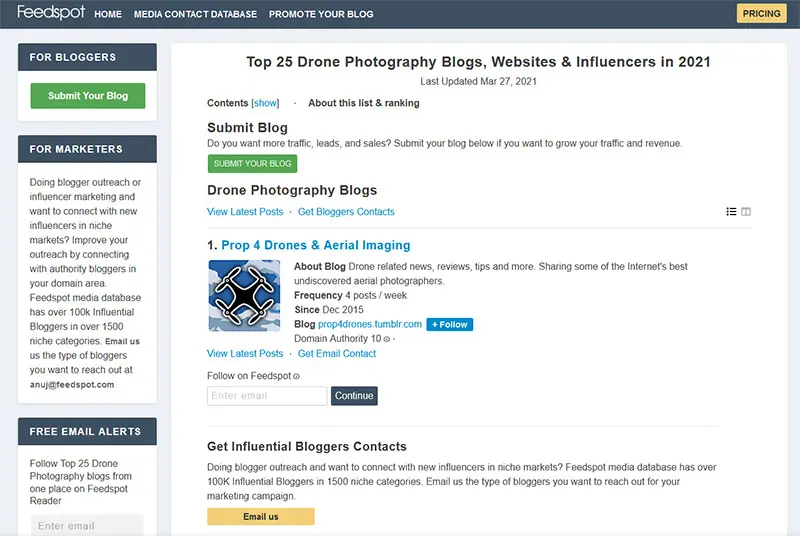Visit prop4drones.tumblr.com link
The height and width of the screenshot is (536, 800).
pyautogui.click(x=370, y=324)
